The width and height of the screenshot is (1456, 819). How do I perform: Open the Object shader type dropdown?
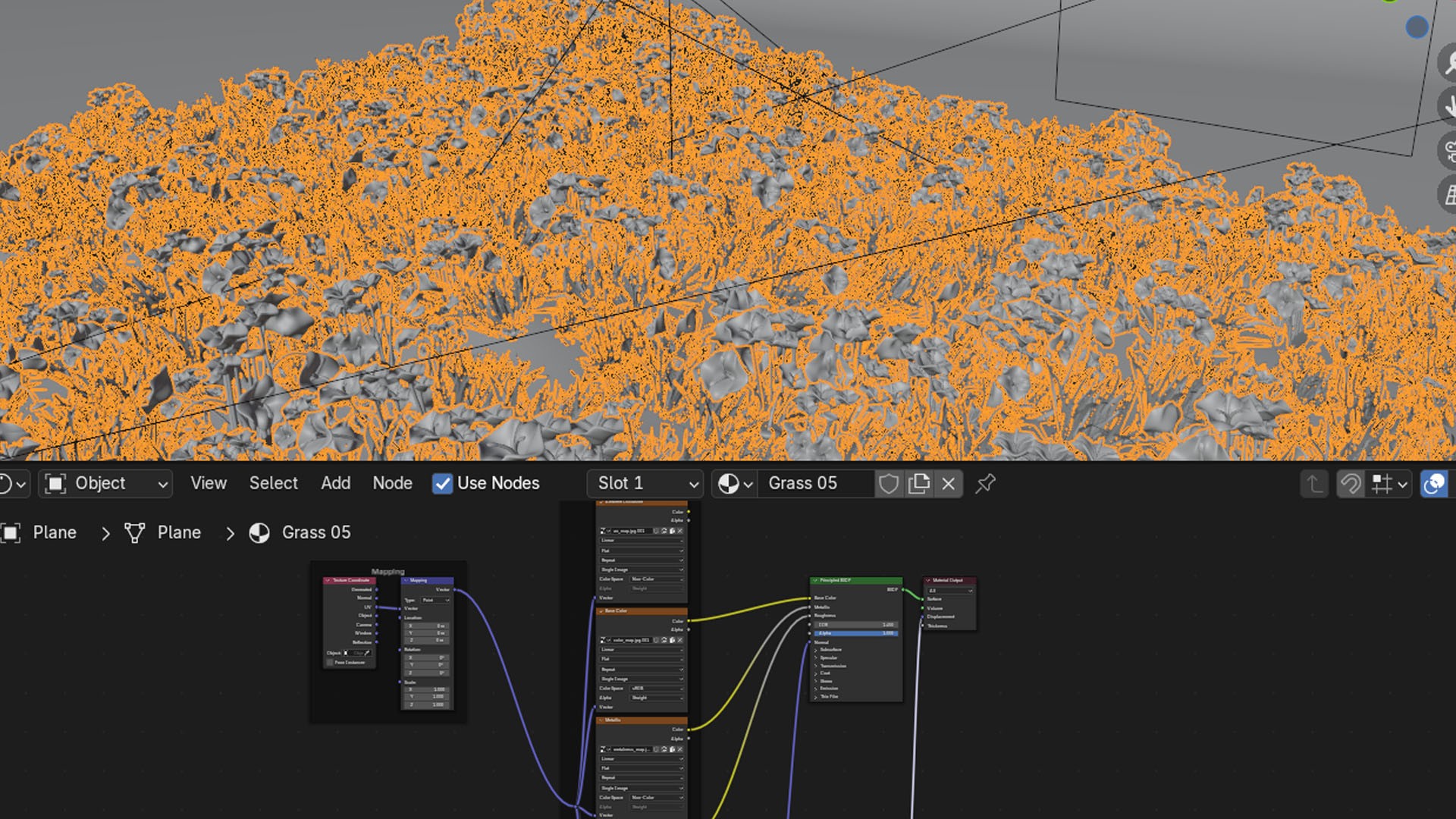(106, 484)
